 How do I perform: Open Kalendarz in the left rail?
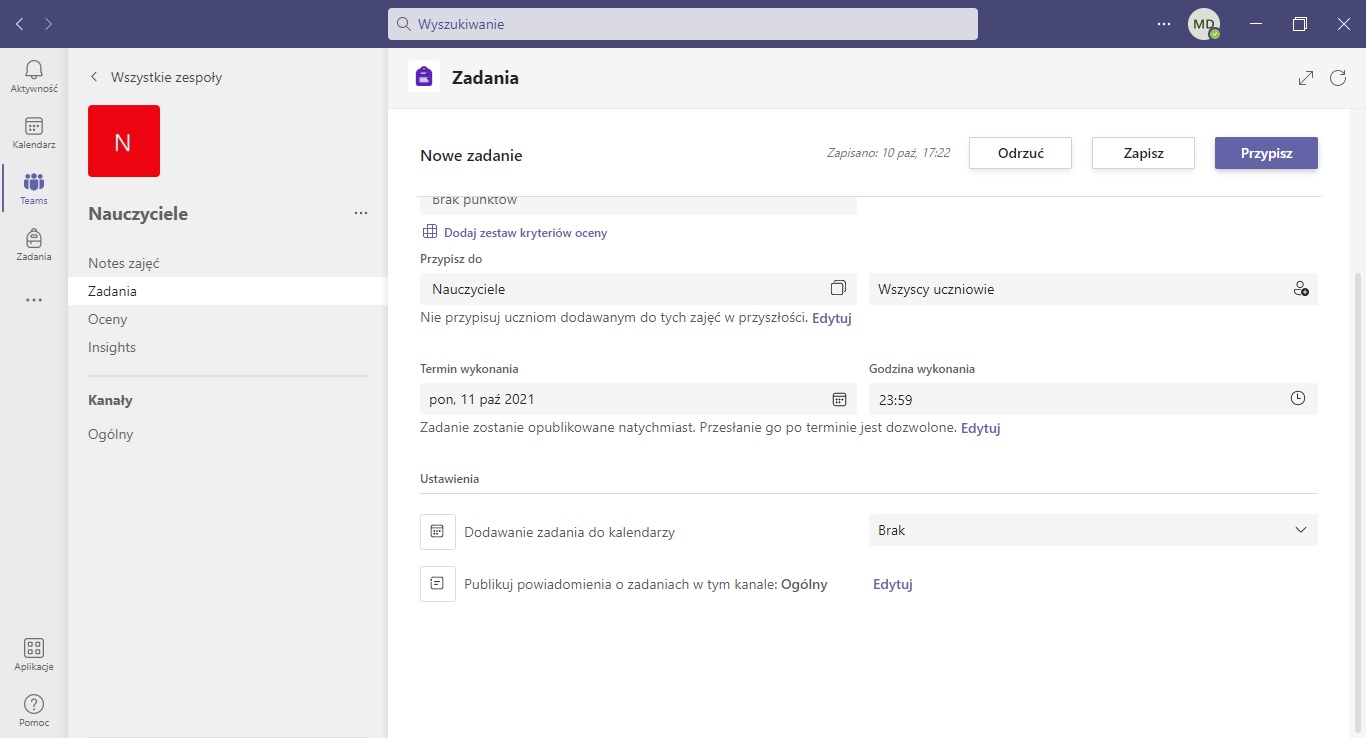click(34, 132)
